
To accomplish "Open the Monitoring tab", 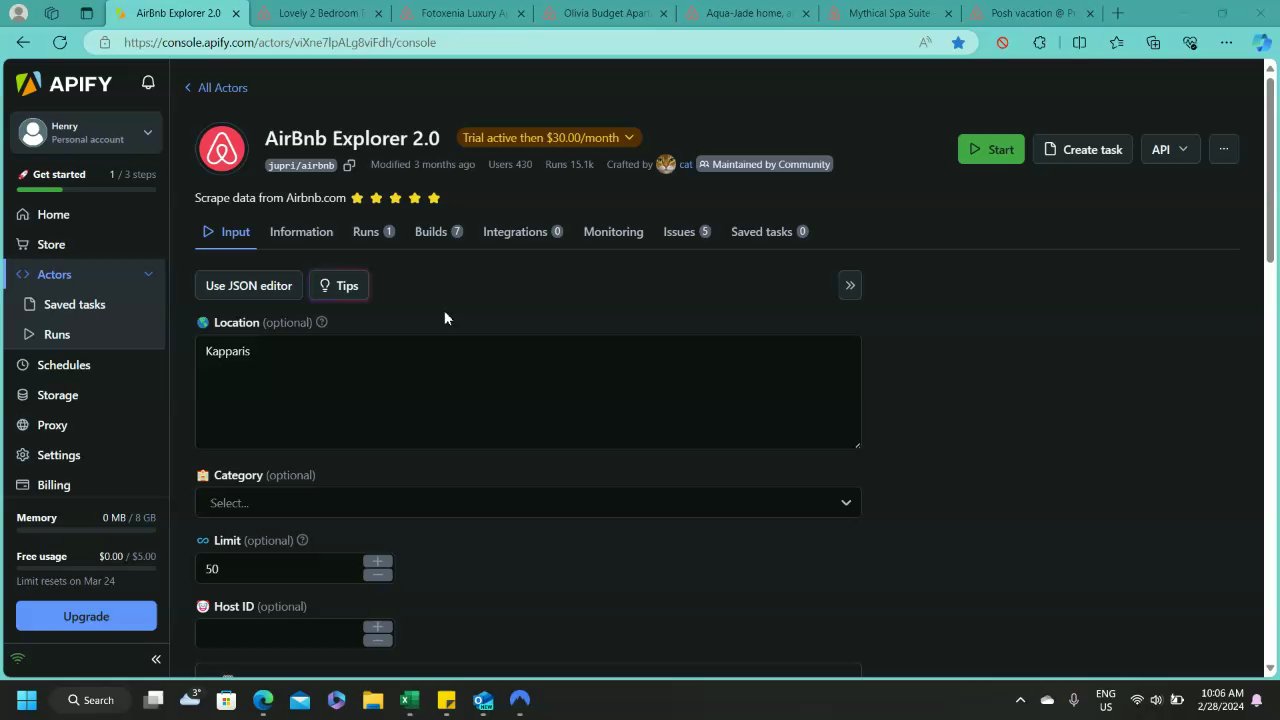I will (x=613, y=231).
